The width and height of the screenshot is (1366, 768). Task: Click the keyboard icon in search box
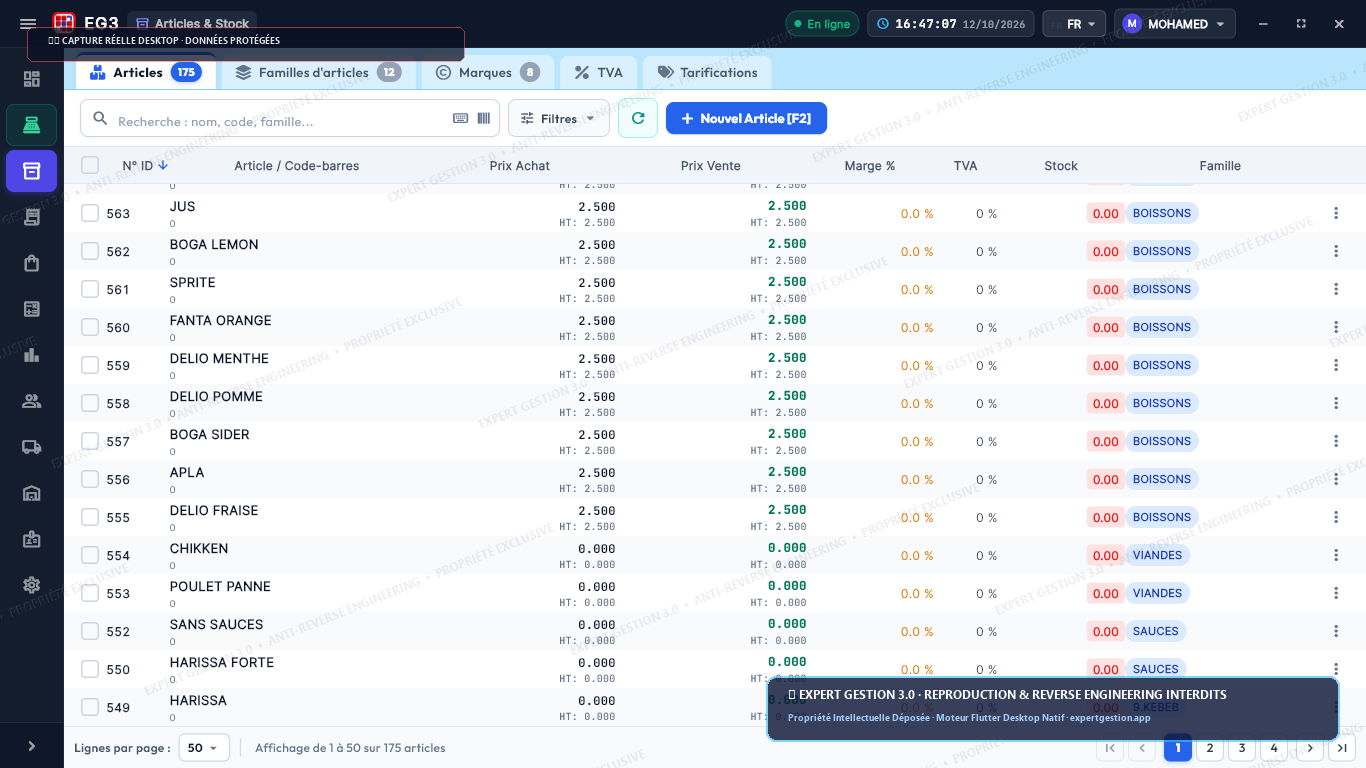tap(460, 118)
